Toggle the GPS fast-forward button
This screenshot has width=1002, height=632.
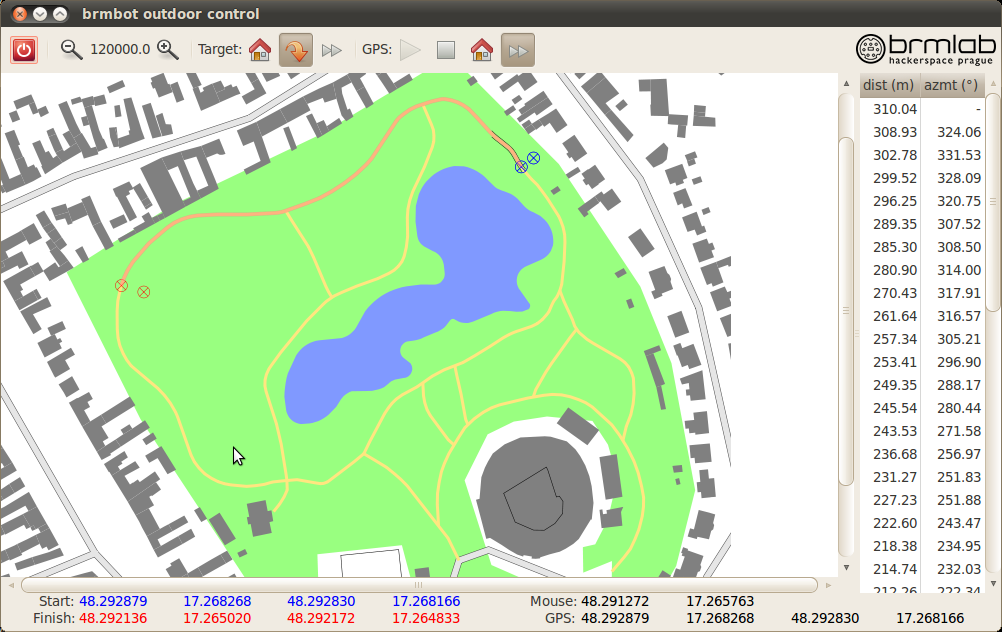[x=517, y=50]
